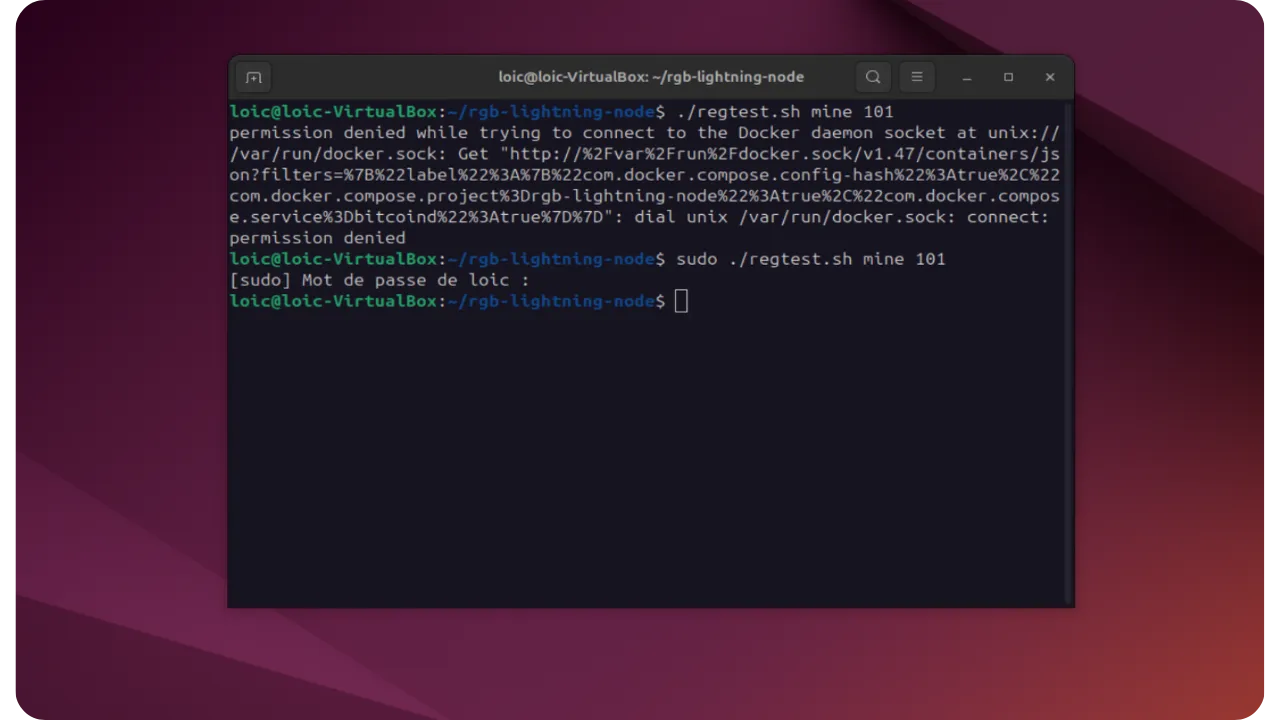
Task: Click the "sudo ./regtest.sh mine 101" command
Action: (x=810, y=259)
